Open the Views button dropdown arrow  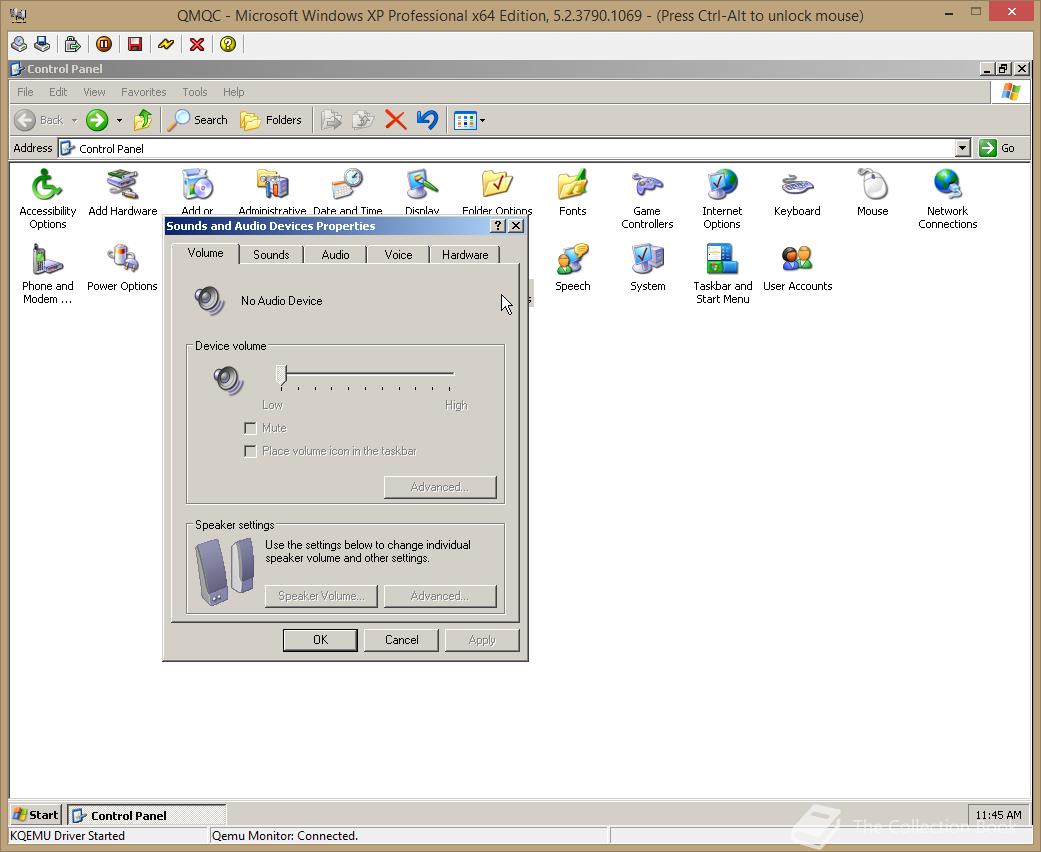click(x=483, y=120)
